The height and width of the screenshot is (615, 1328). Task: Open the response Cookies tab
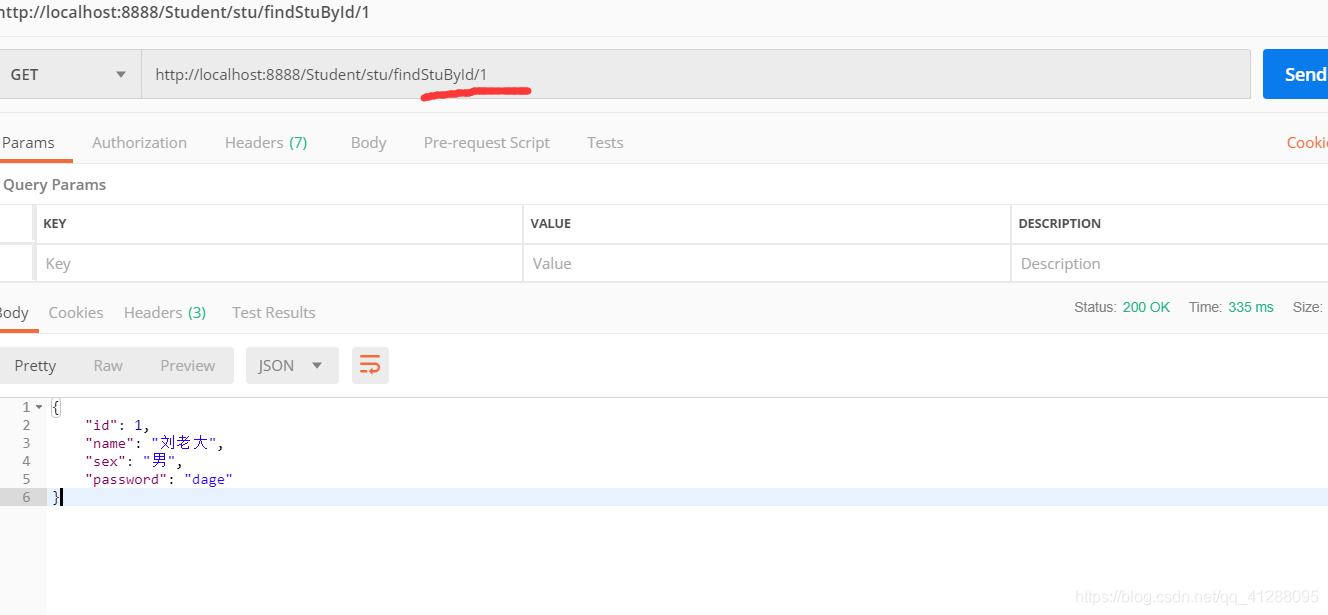click(x=76, y=312)
